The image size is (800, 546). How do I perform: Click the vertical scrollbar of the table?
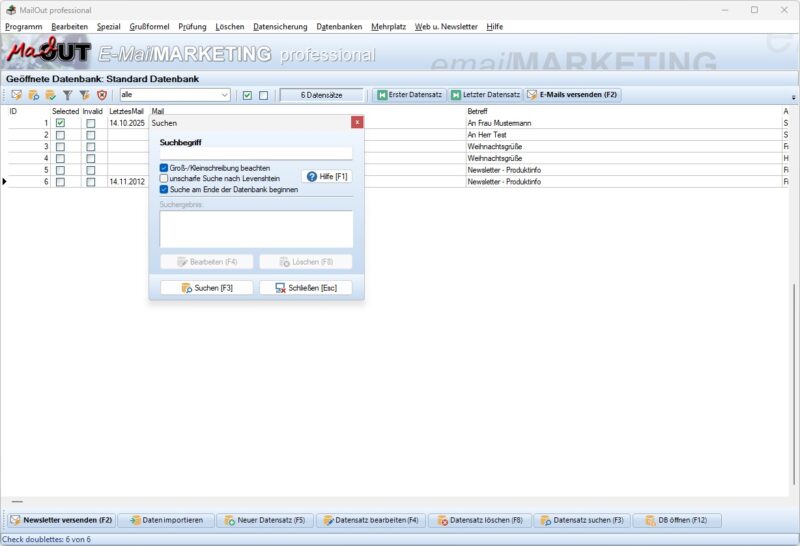(795, 300)
